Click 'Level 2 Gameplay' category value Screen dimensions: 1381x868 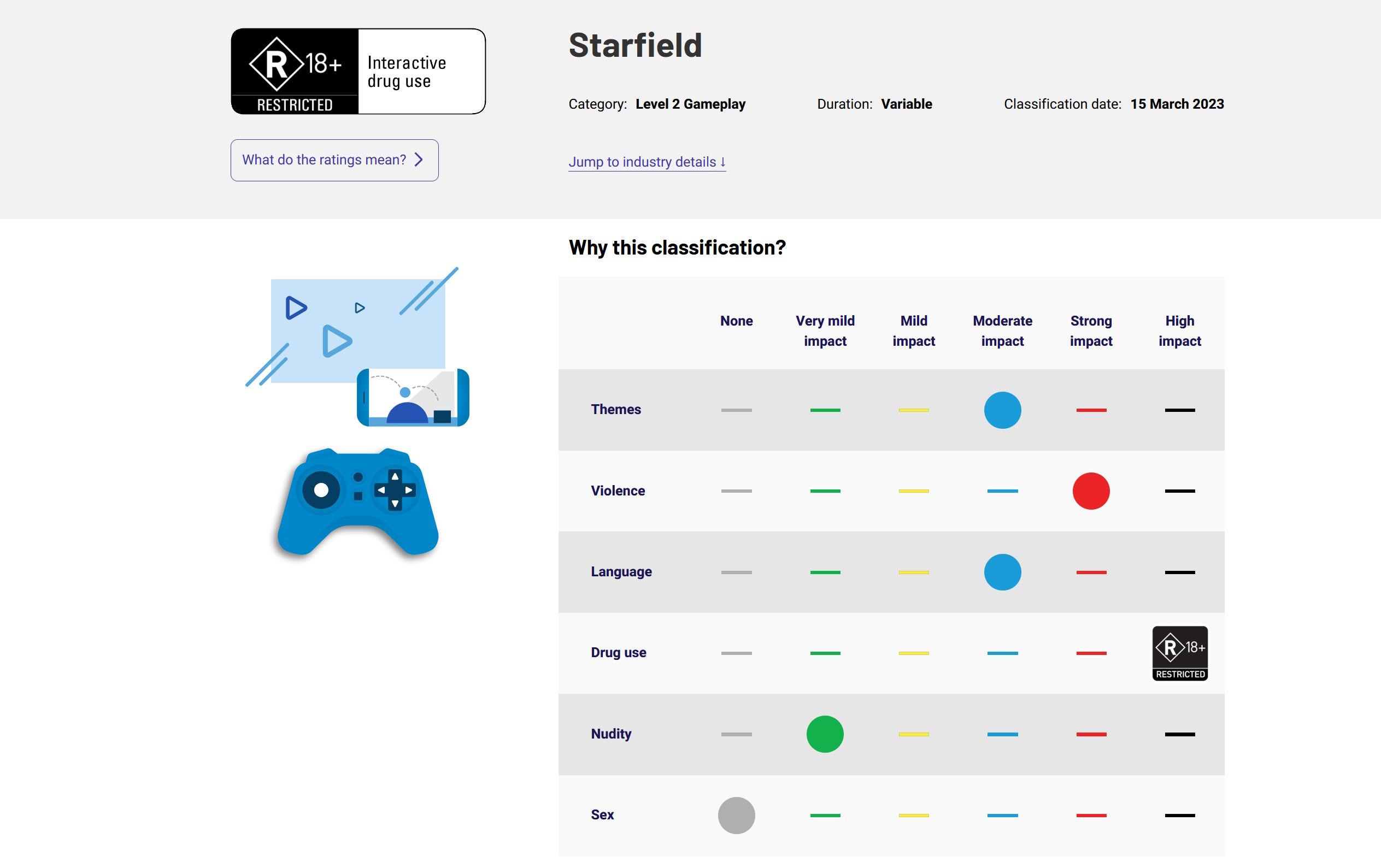tap(690, 104)
